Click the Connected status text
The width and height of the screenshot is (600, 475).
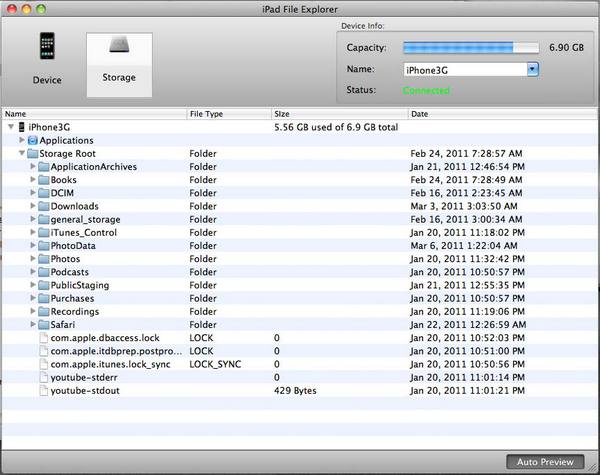(x=426, y=91)
